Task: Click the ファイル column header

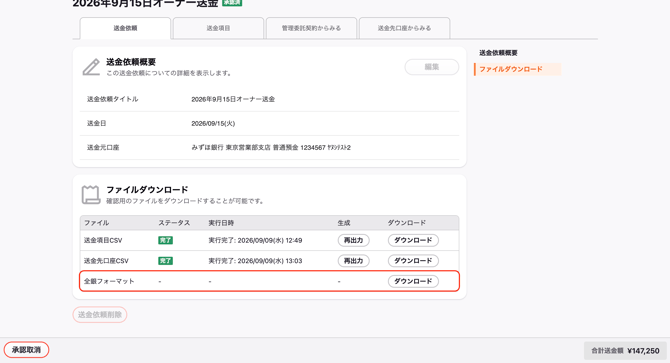Action: coord(96,223)
